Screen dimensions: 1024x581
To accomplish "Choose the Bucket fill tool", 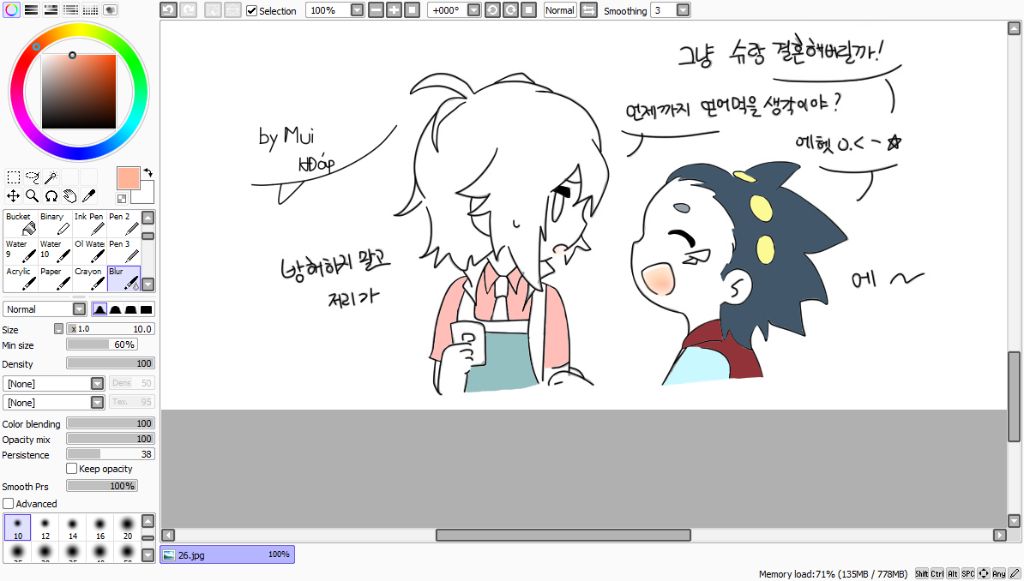I will [20, 223].
